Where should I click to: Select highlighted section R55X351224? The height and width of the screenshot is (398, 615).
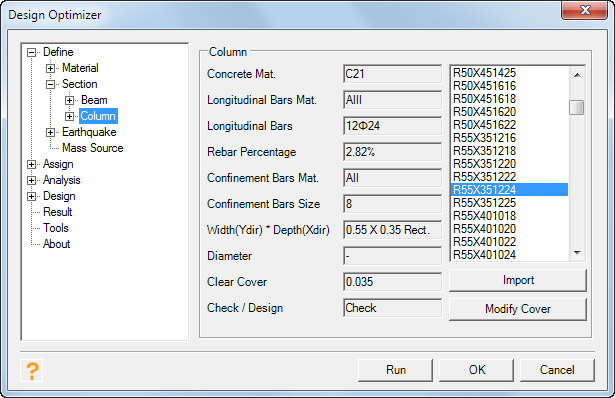coord(509,190)
